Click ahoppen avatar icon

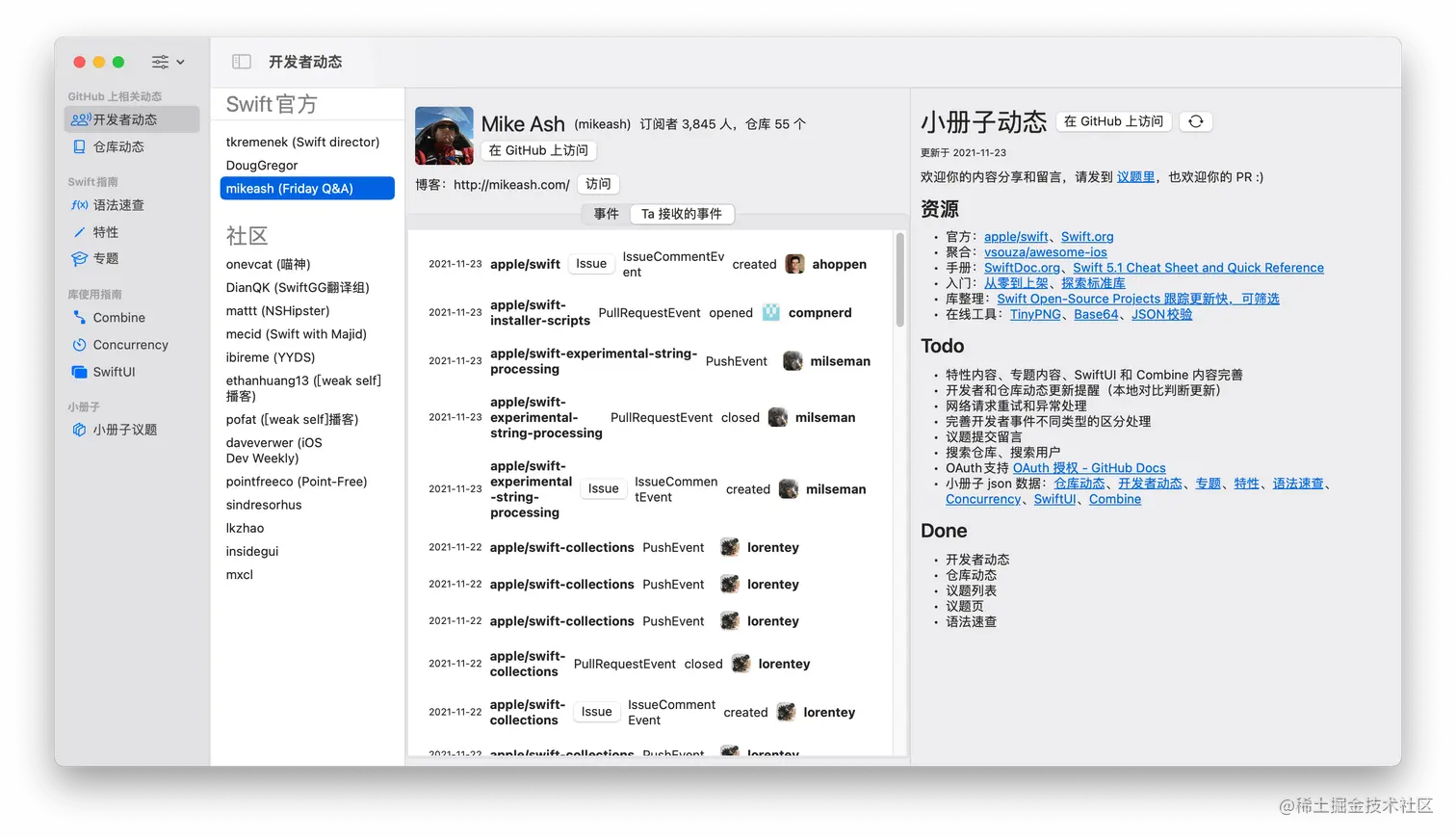795,264
